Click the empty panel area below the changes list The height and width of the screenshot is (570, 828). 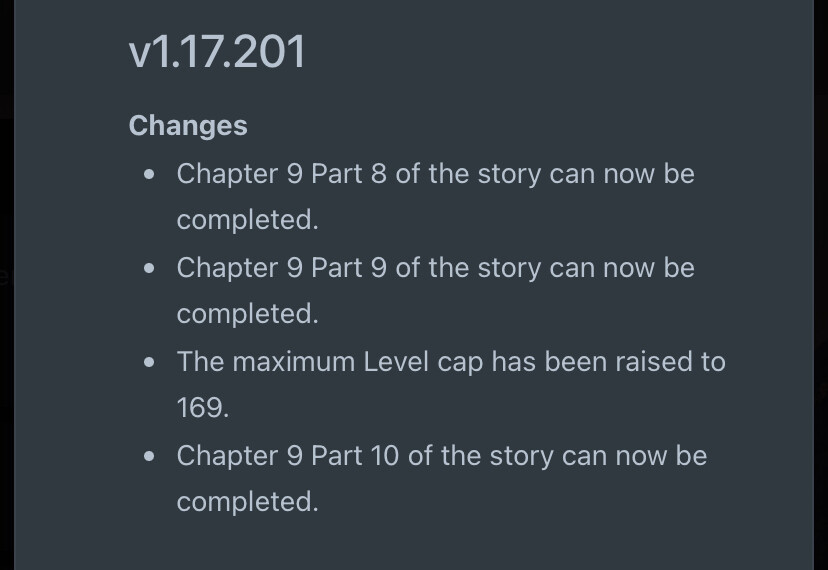click(414, 545)
